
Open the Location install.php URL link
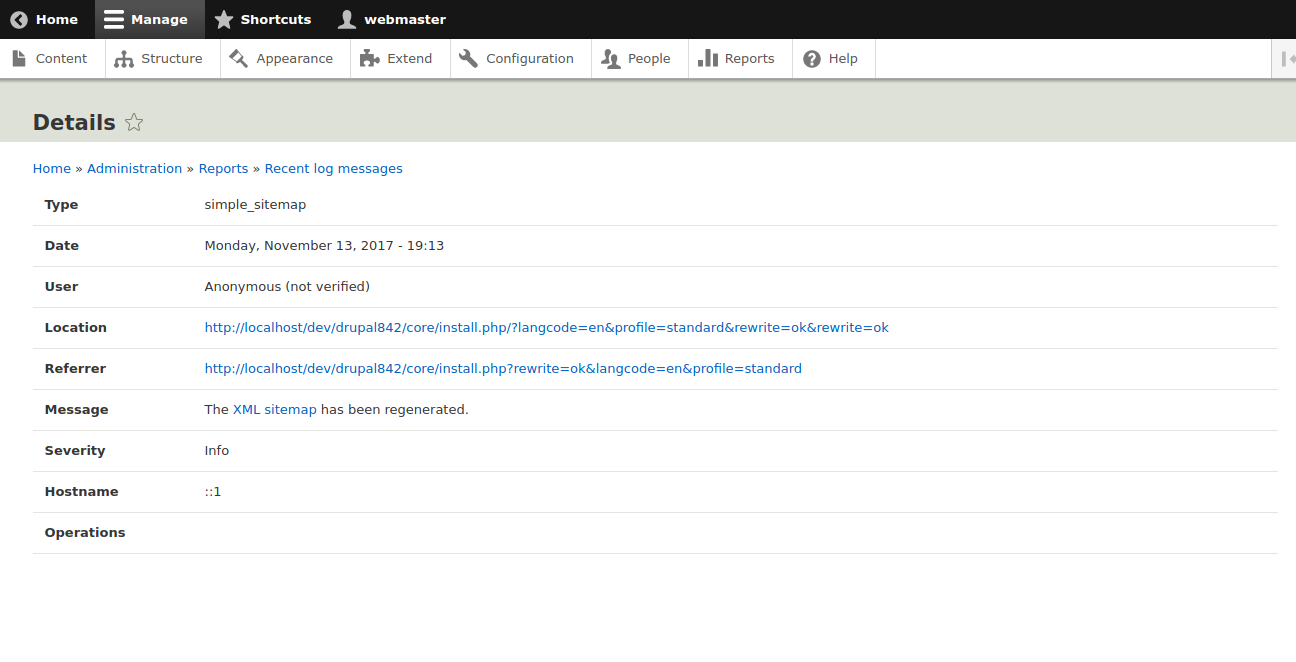tap(546, 328)
